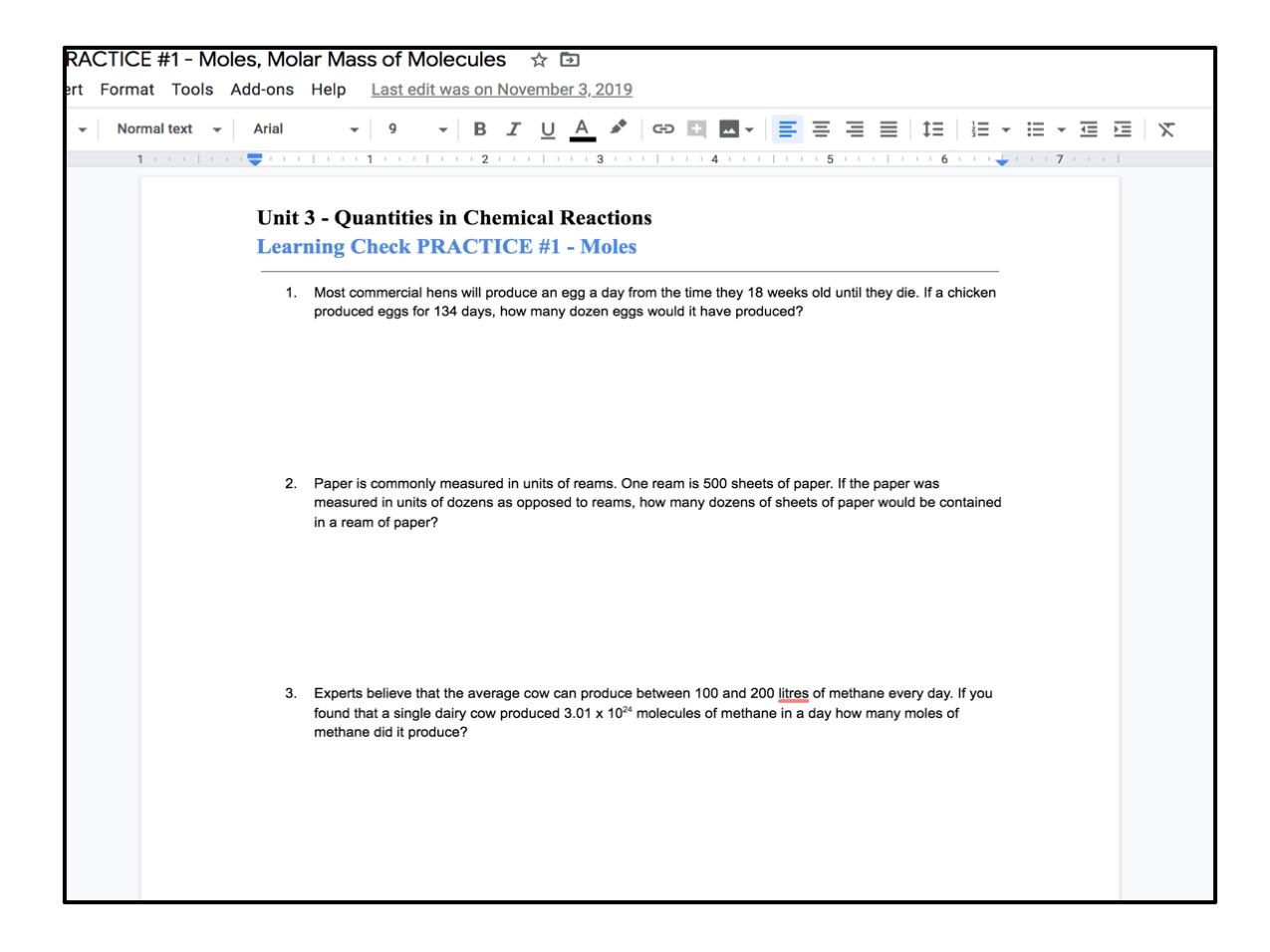Clear formatting from selection

(x=1166, y=128)
